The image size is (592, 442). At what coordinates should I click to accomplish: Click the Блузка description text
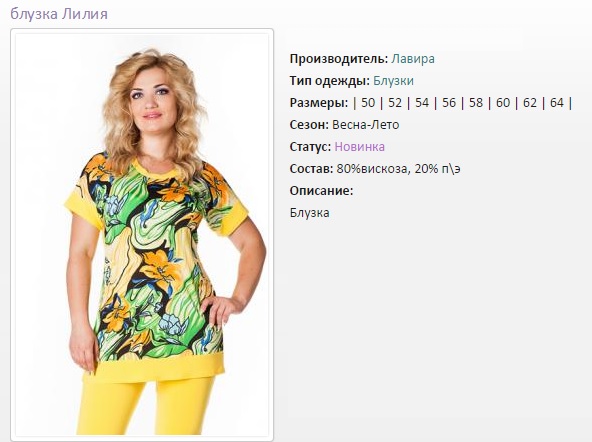pyautogui.click(x=310, y=213)
